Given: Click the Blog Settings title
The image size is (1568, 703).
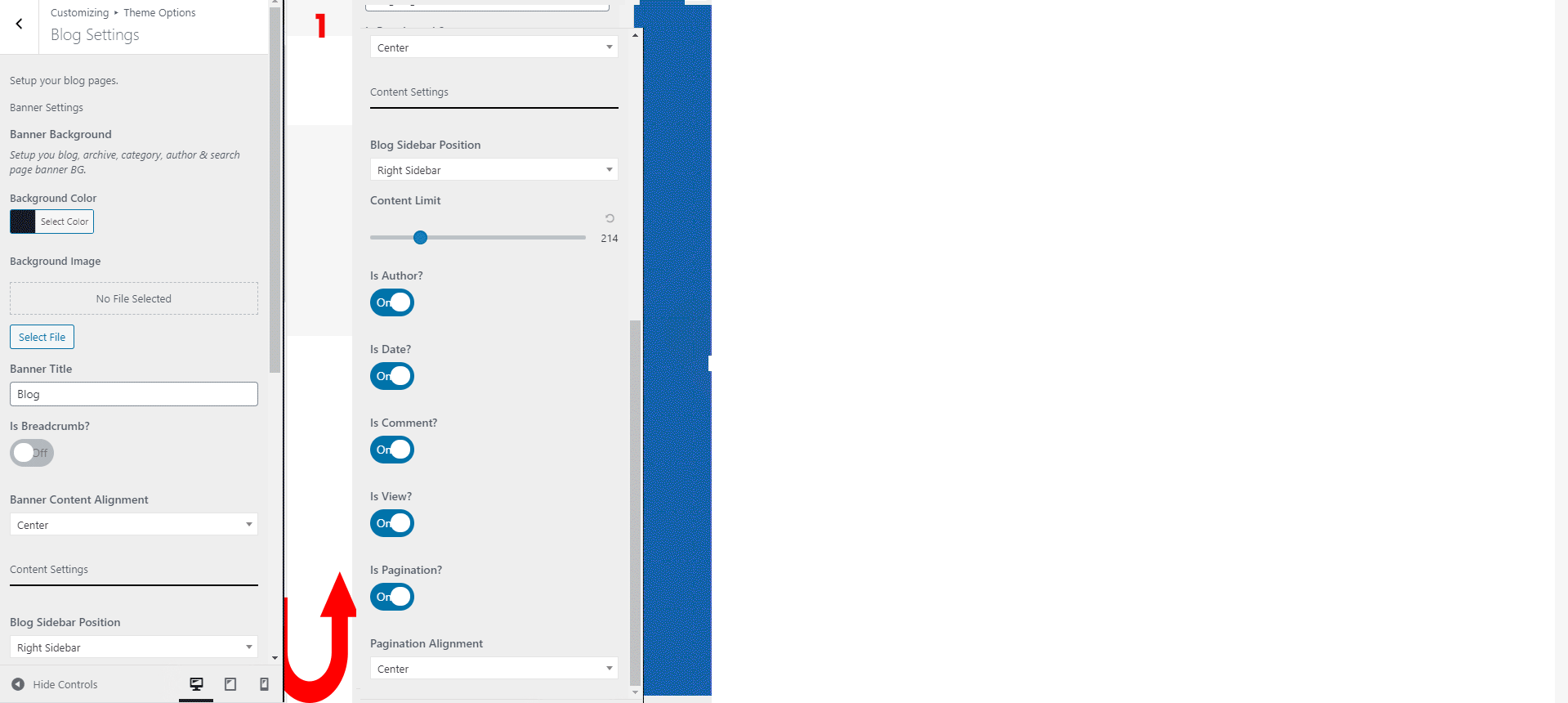Looking at the screenshot, I should click(95, 34).
